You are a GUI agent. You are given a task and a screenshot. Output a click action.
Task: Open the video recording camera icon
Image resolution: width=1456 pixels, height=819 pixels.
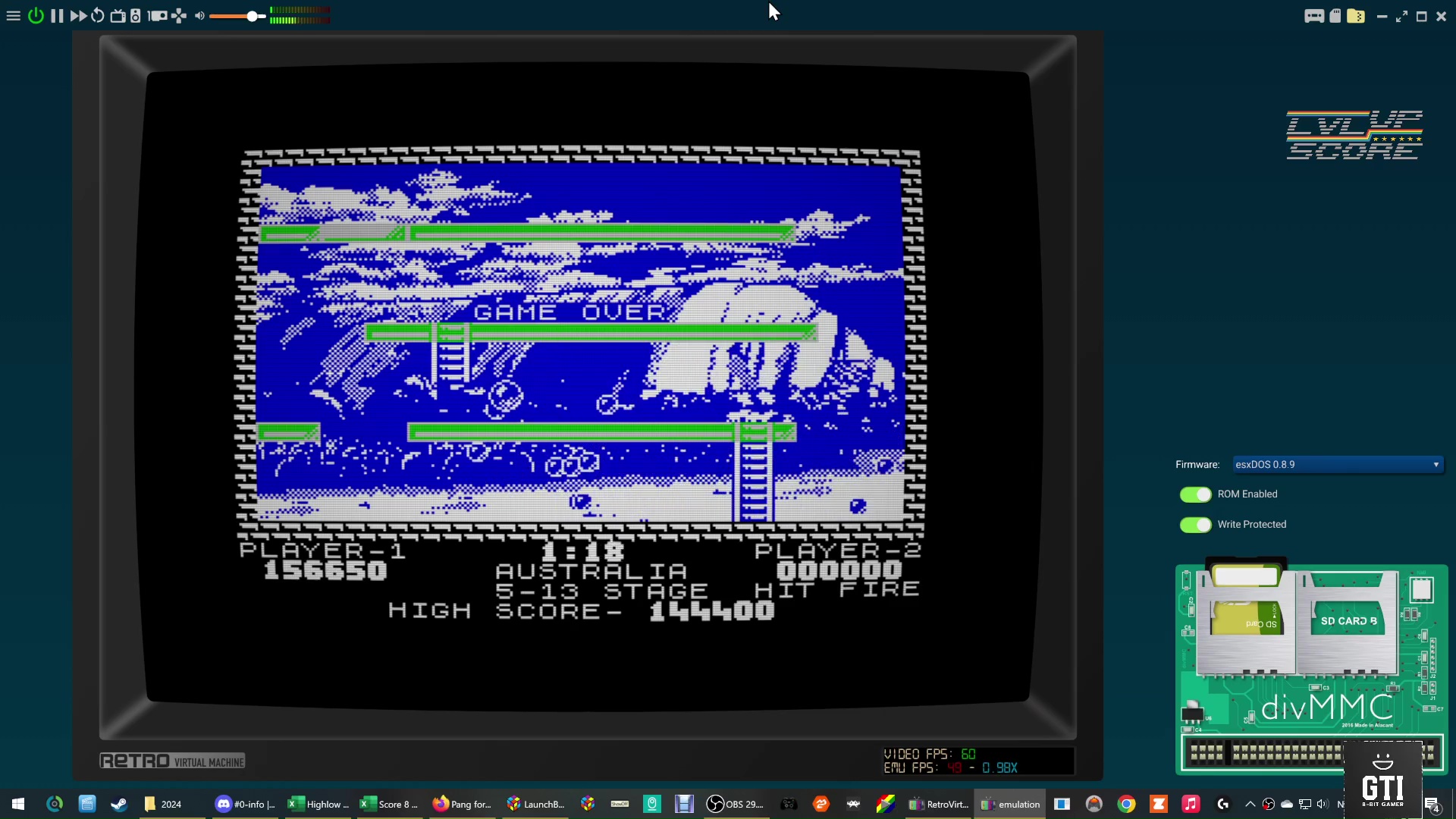pos(158,16)
